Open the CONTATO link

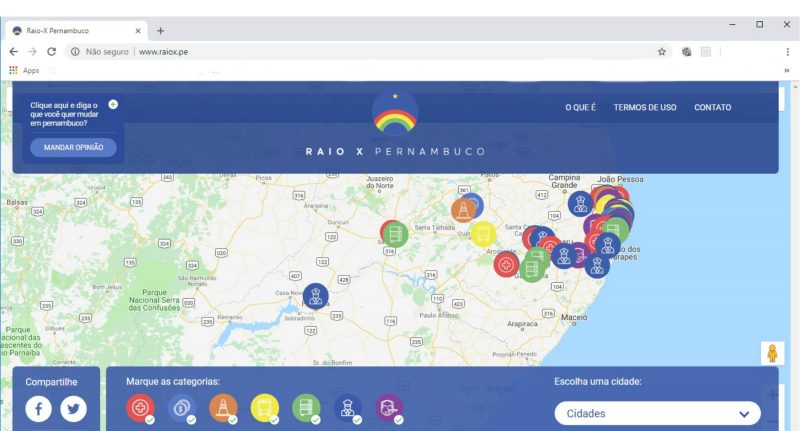tap(712, 108)
